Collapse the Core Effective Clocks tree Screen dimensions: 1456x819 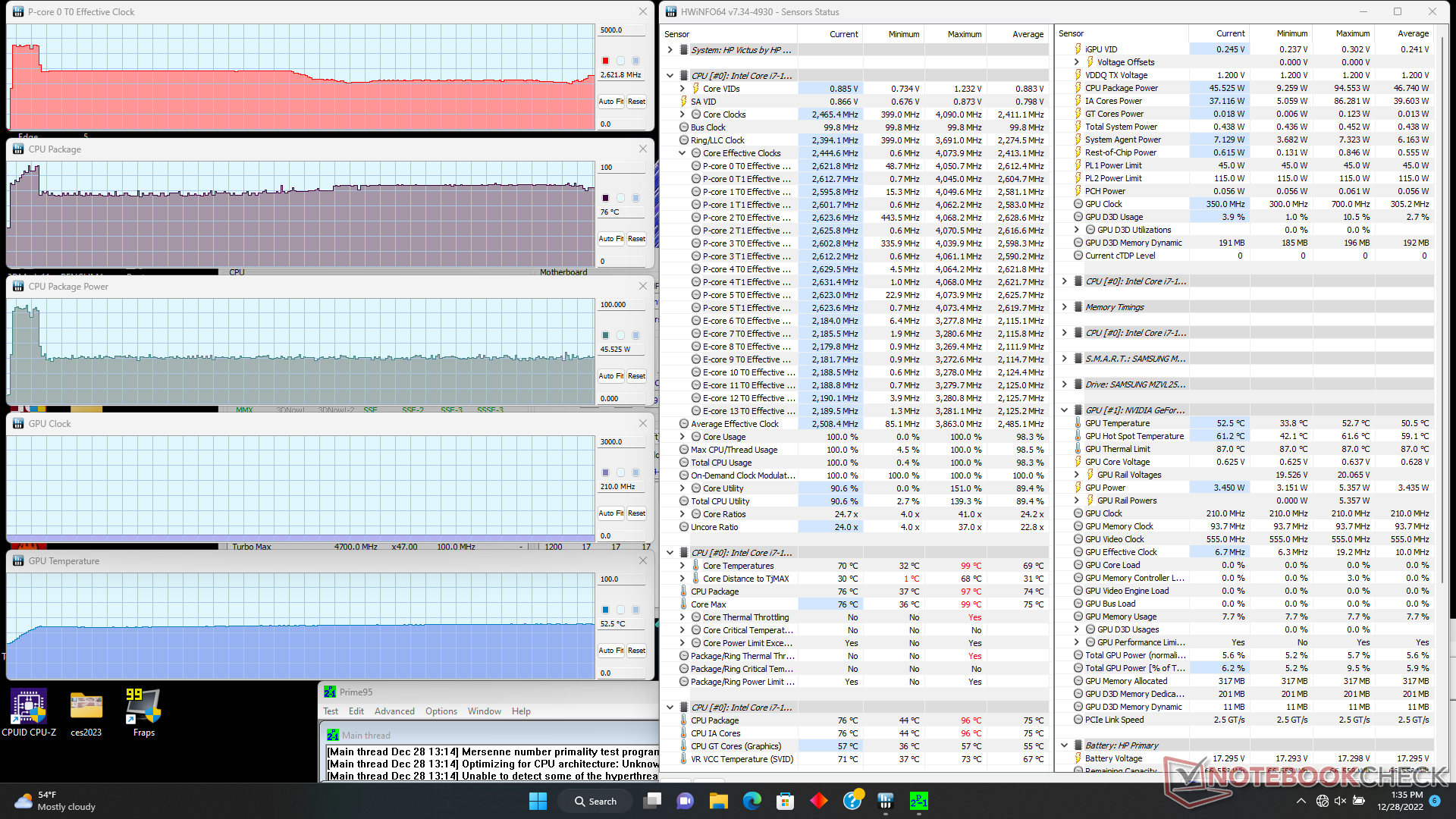click(x=682, y=153)
